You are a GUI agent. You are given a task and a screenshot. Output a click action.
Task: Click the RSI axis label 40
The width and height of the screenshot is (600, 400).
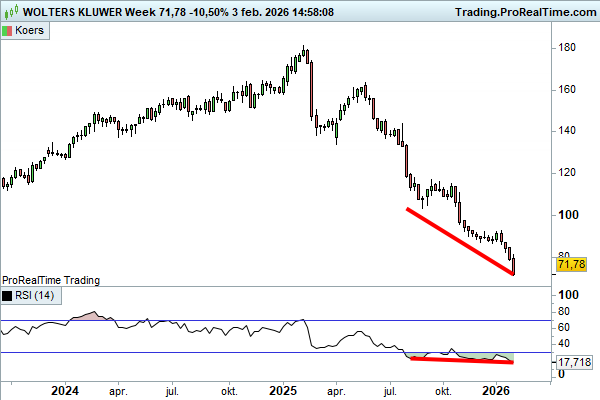(564, 344)
